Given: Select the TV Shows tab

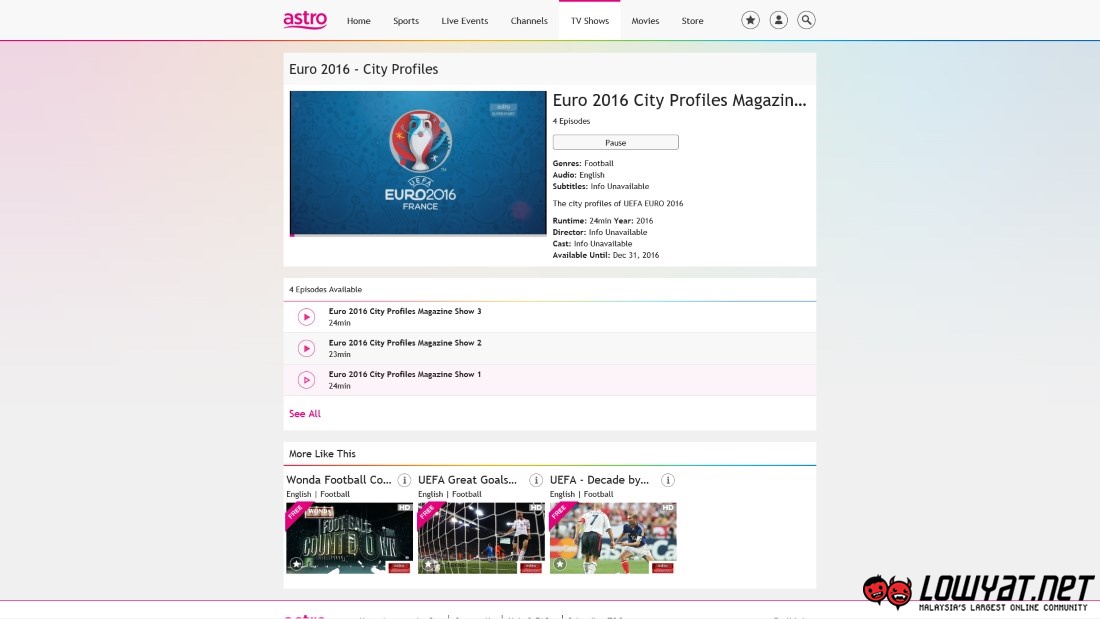Looking at the screenshot, I should tap(589, 21).
